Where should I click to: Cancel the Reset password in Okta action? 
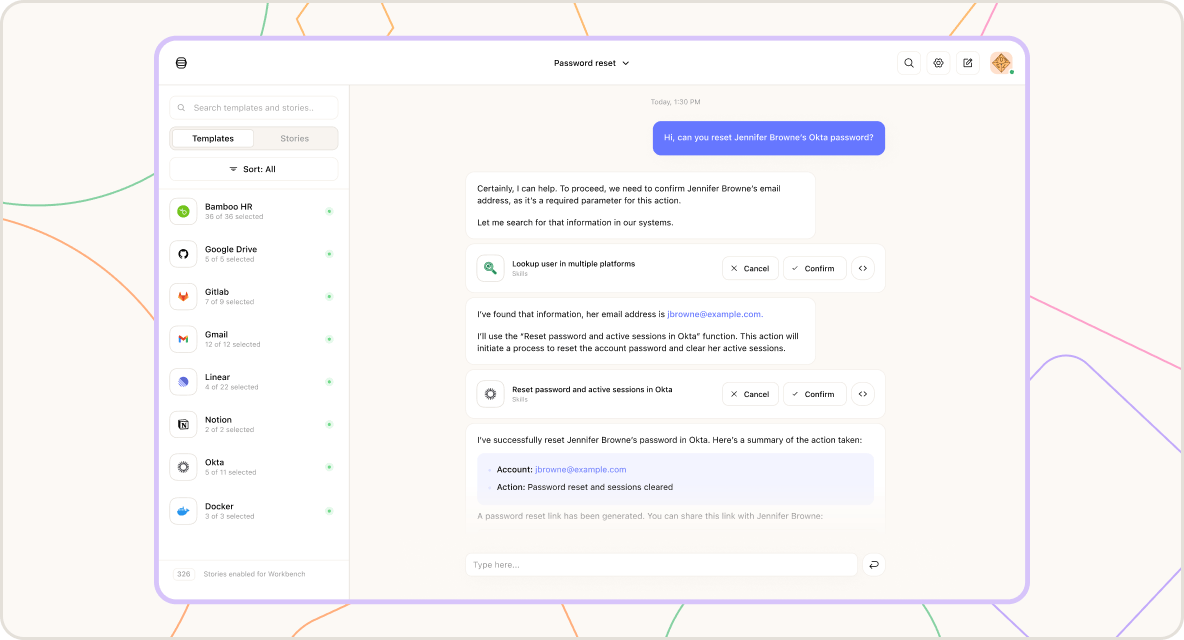(x=750, y=394)
